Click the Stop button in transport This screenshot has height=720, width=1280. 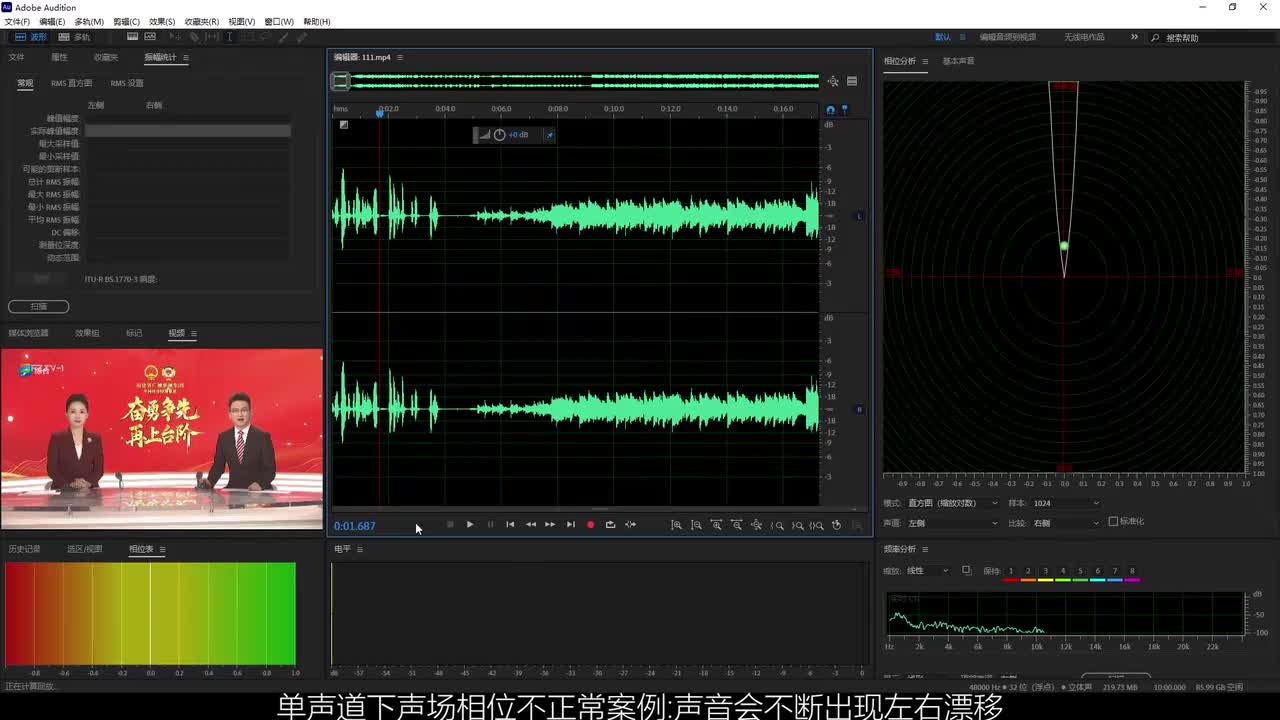pos(450,525)
